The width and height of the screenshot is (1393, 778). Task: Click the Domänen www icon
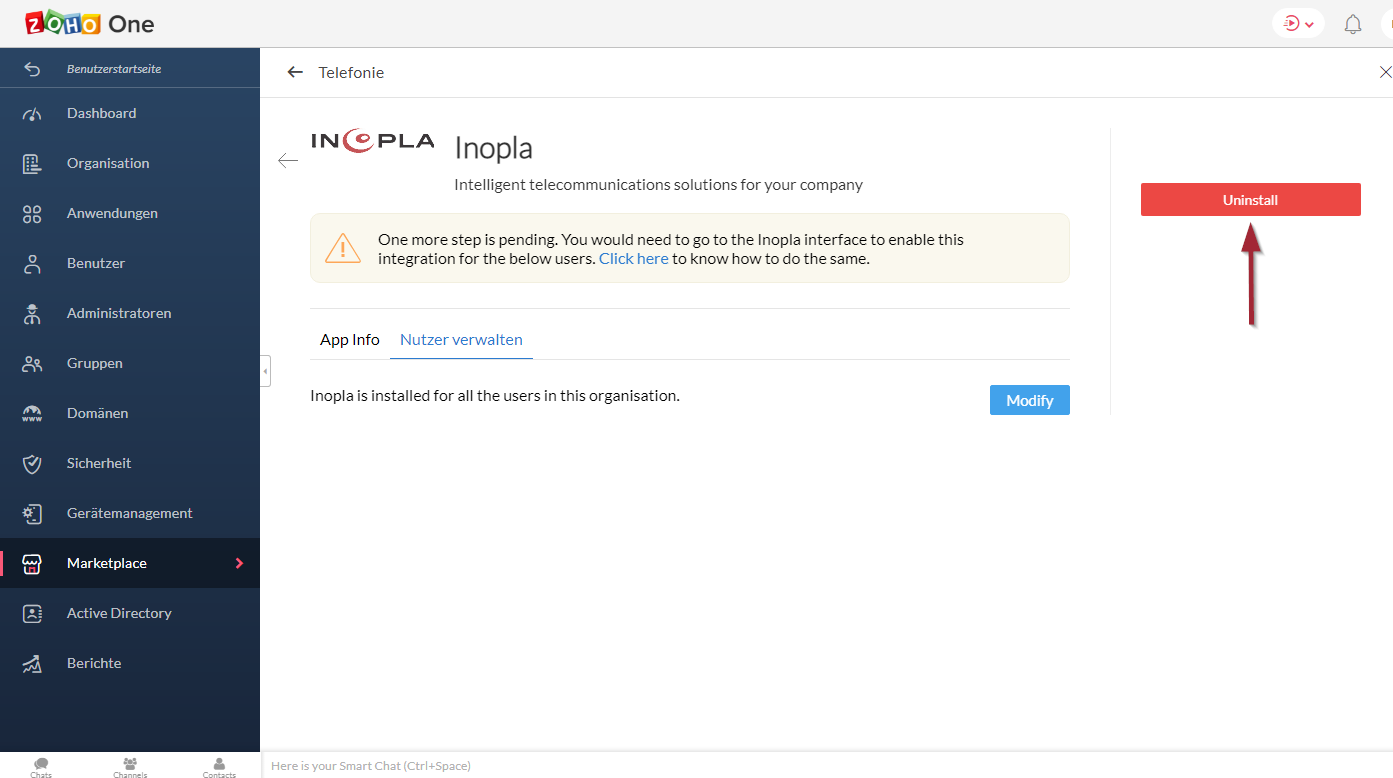point(32,414)
